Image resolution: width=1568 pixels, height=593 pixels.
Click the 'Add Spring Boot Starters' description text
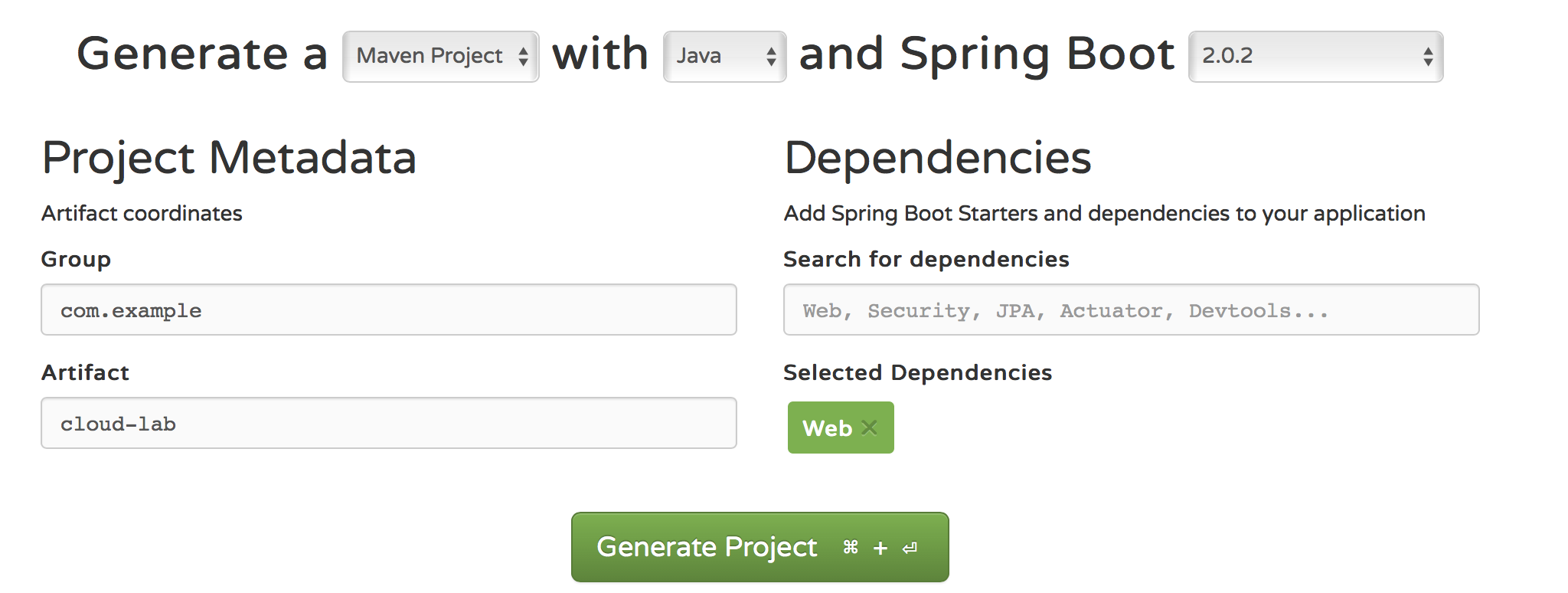[x=1105, y=213]
